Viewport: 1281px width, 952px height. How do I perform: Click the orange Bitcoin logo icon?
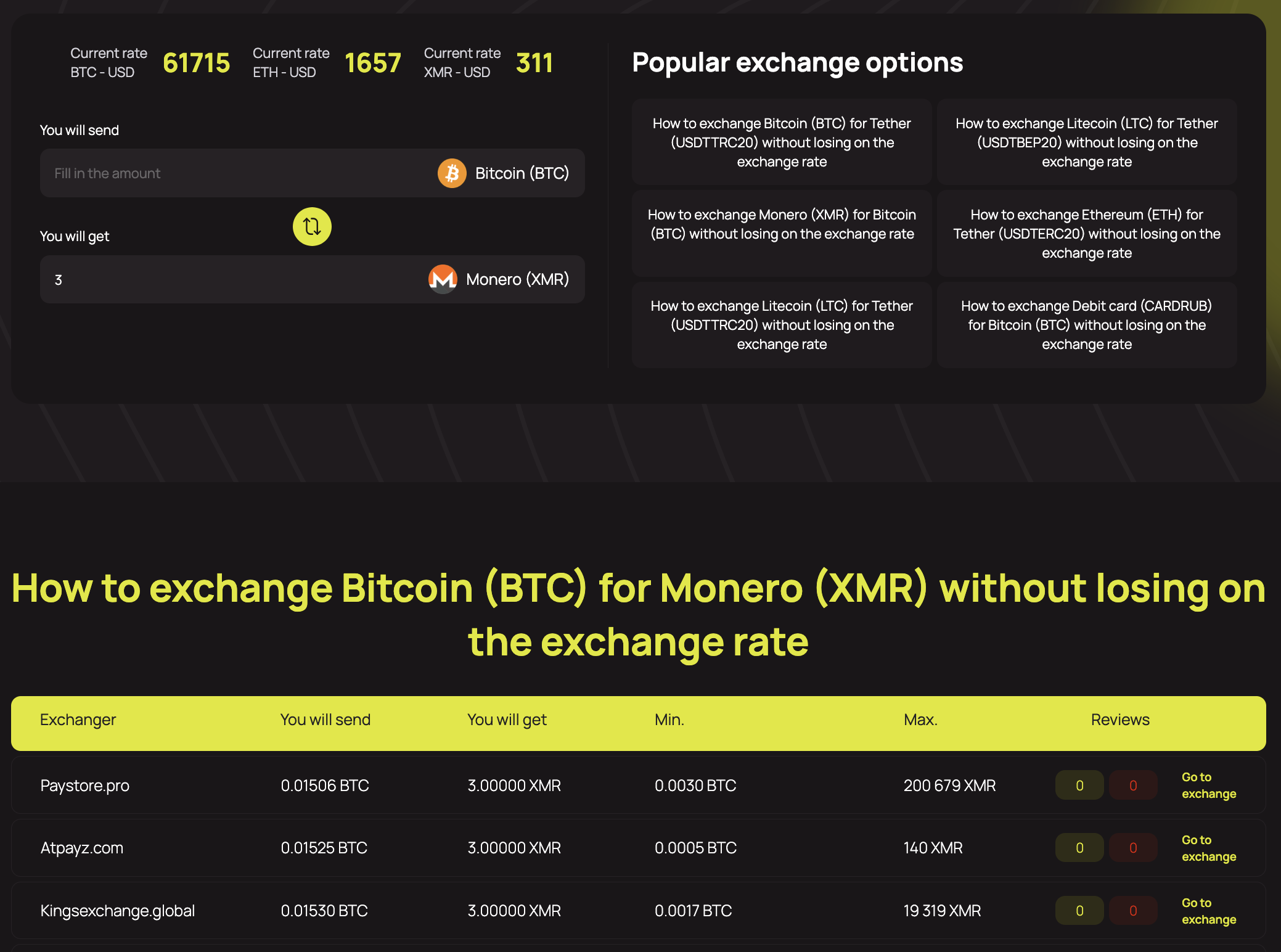(452, 173)
